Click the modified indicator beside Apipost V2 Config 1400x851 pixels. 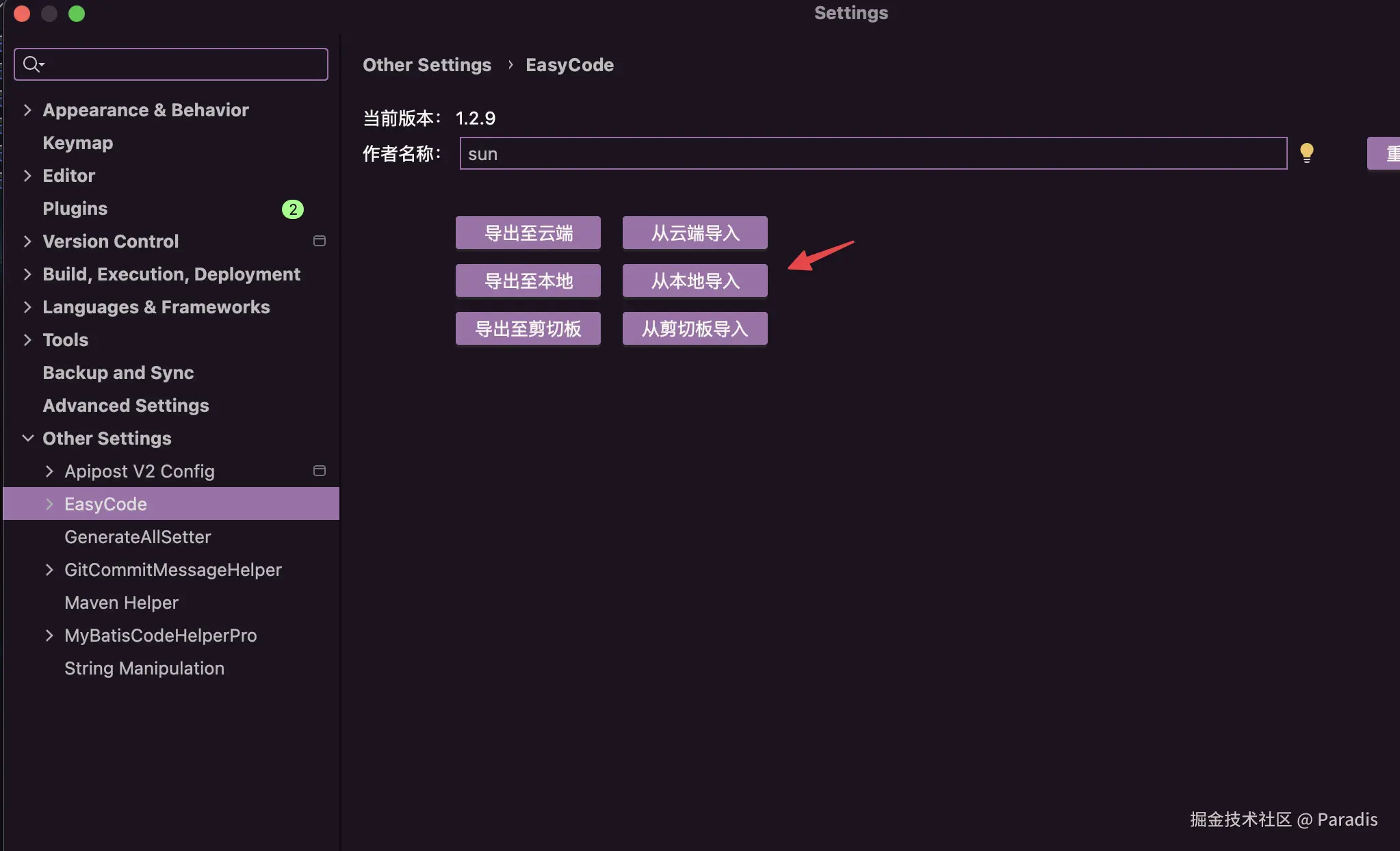(319, 470)
